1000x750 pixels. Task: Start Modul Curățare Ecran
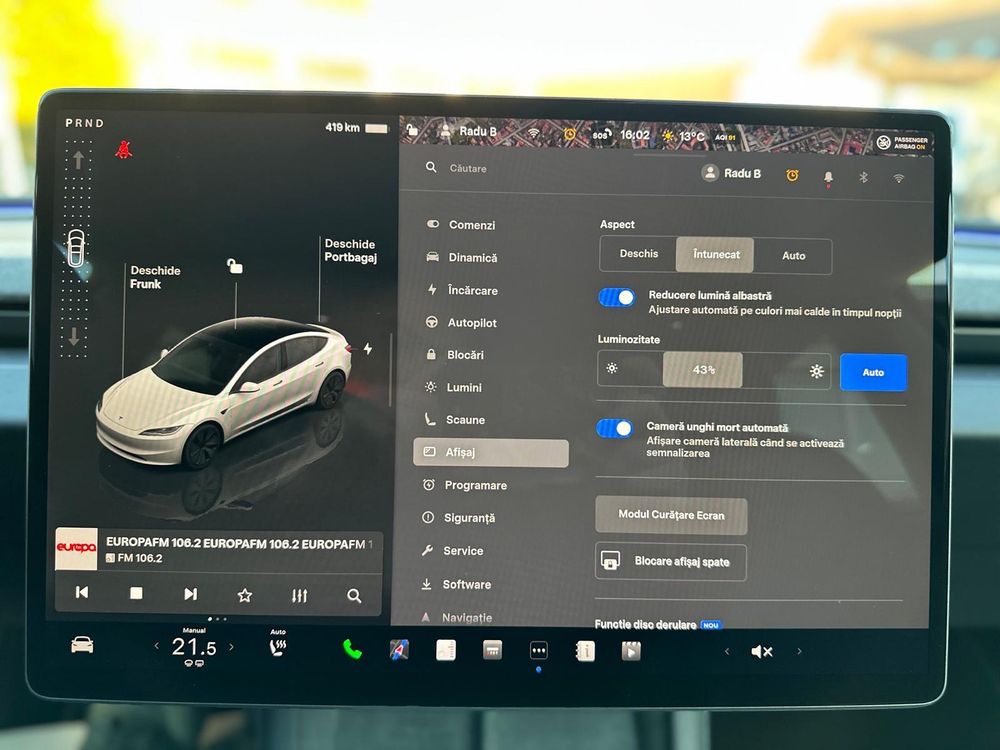(671, 515)
